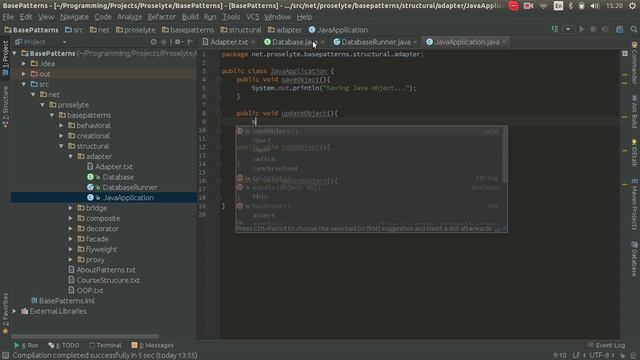This screenshot has width=640, height=360.
Task: Click the LF line separator in status bar
Action: coord(578,356)
